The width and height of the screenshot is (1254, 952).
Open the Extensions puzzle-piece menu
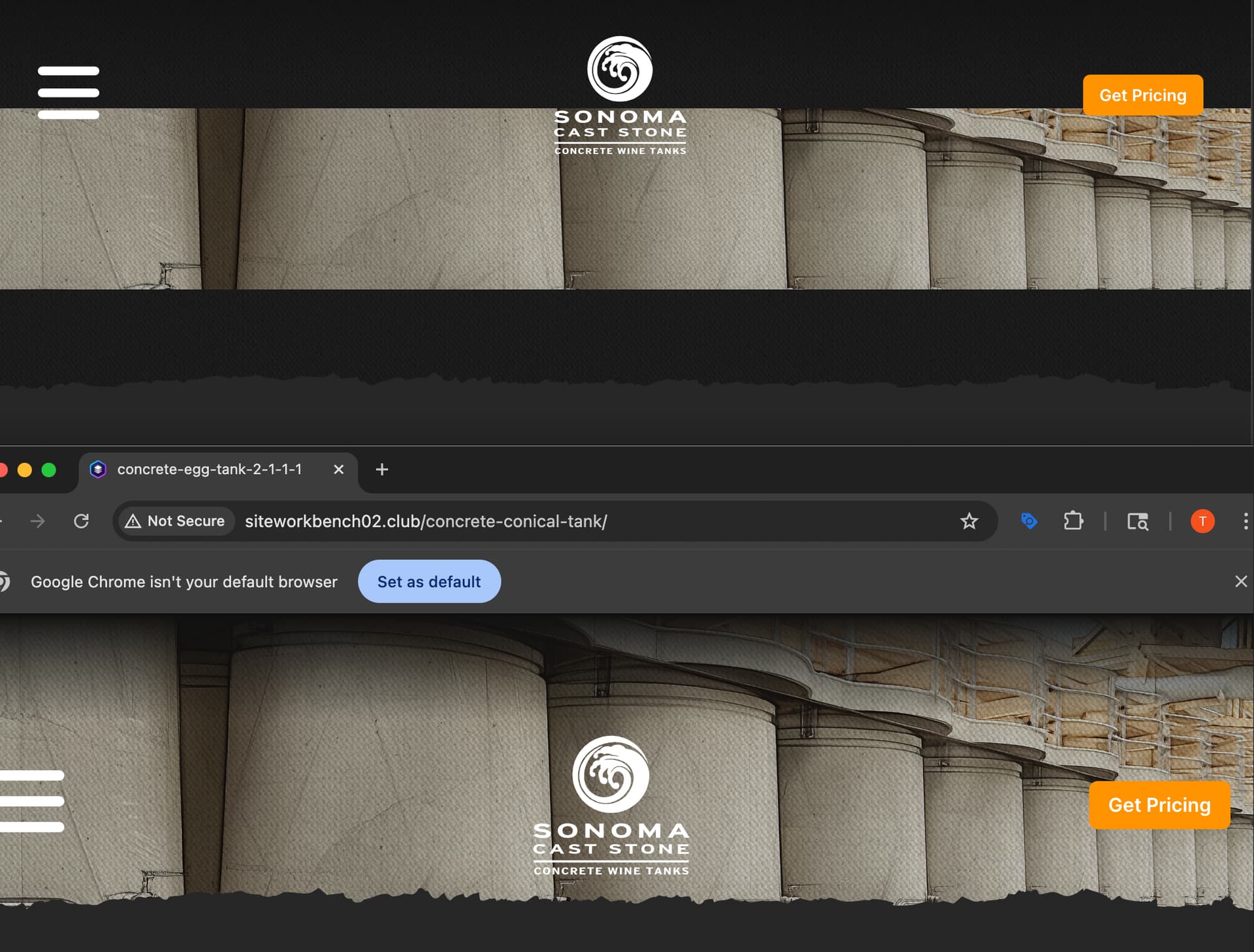tap(1073, 521)
